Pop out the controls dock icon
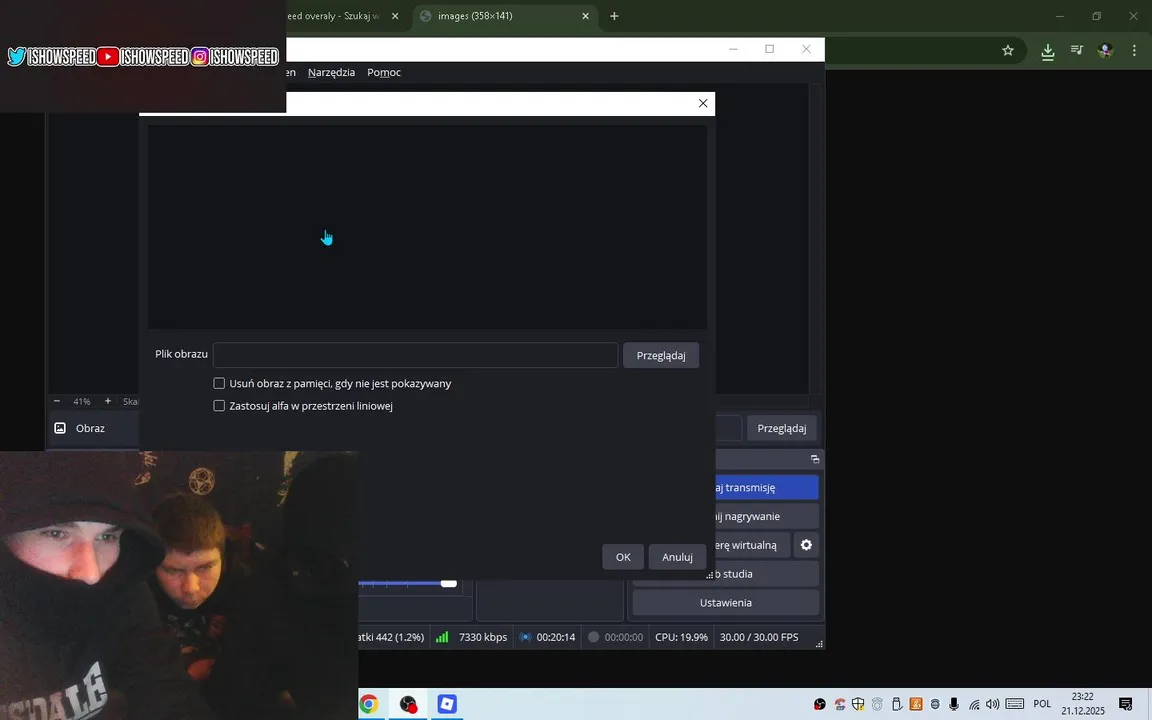The width and height of the screenshot is (1152, 720). tap(815, 459)
